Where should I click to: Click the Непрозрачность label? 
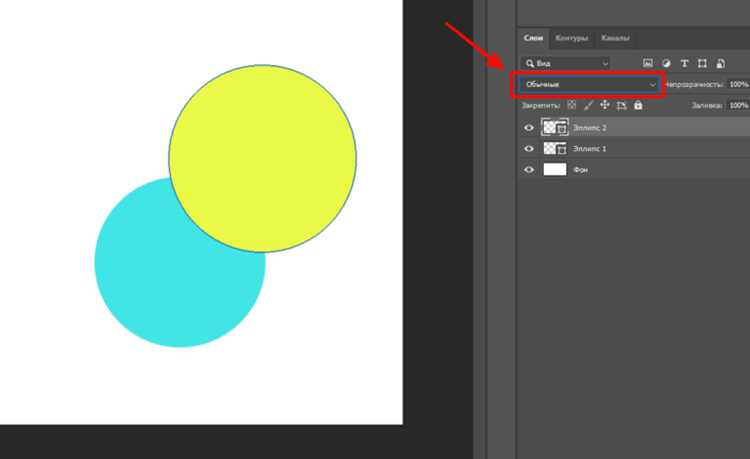click(694, 85)
